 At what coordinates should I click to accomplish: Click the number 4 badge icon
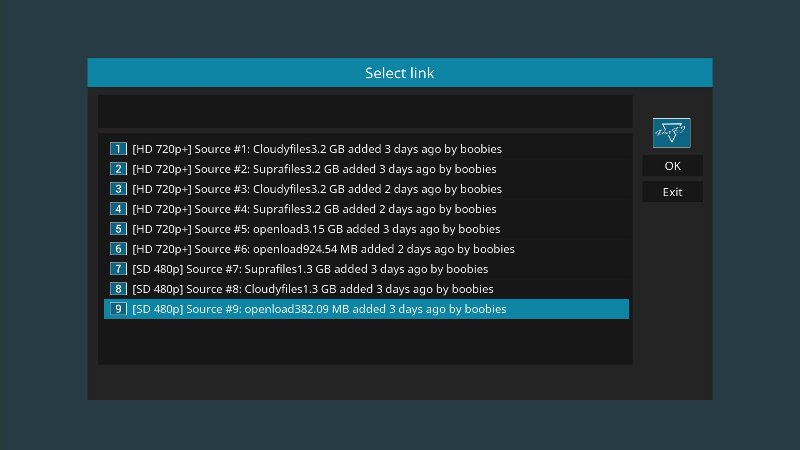pyautogui.click(x=118, y=209)
